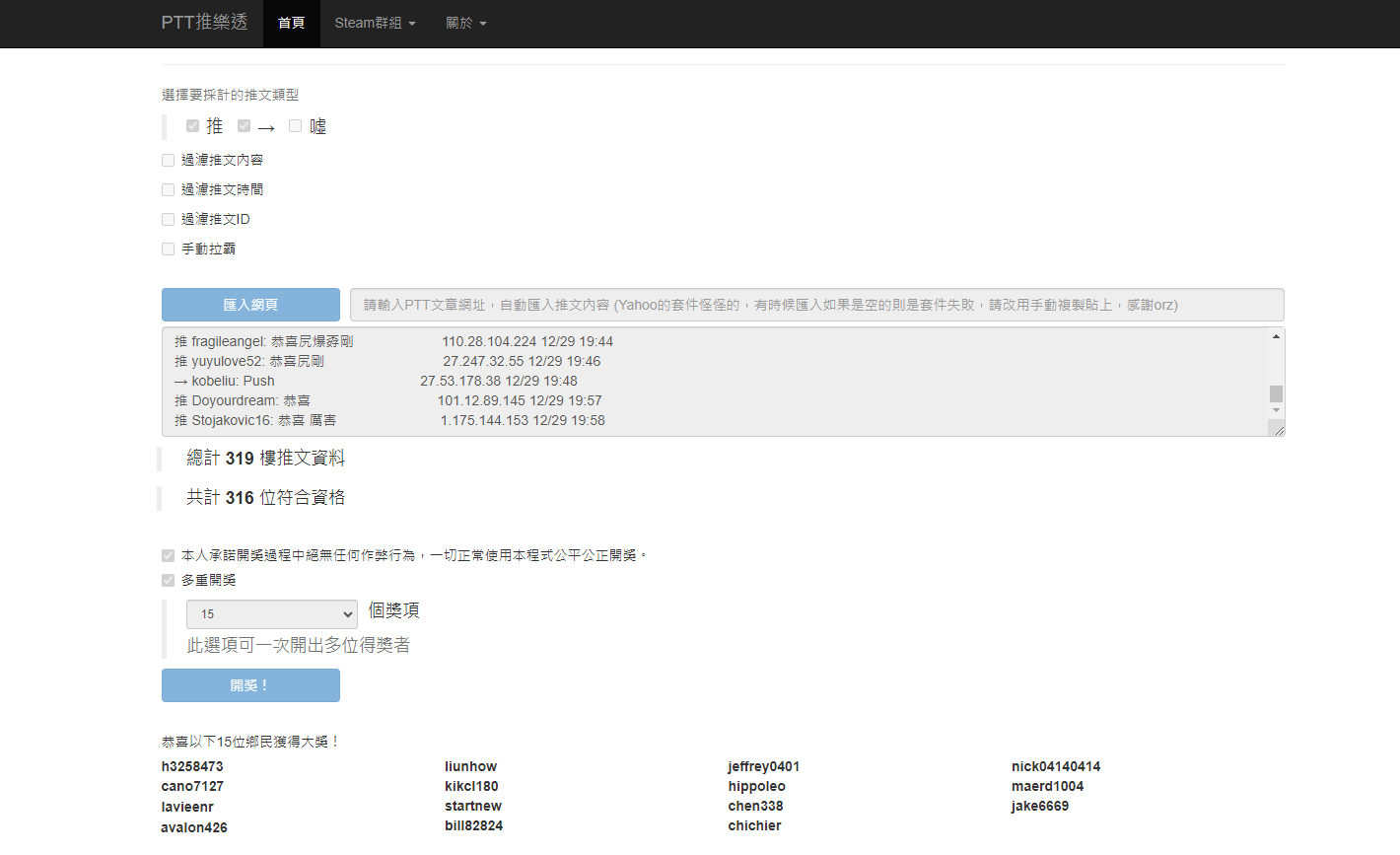1400x855 pixels.
Task: Click the yuyulove52 comment line
Action: point(387,361)
